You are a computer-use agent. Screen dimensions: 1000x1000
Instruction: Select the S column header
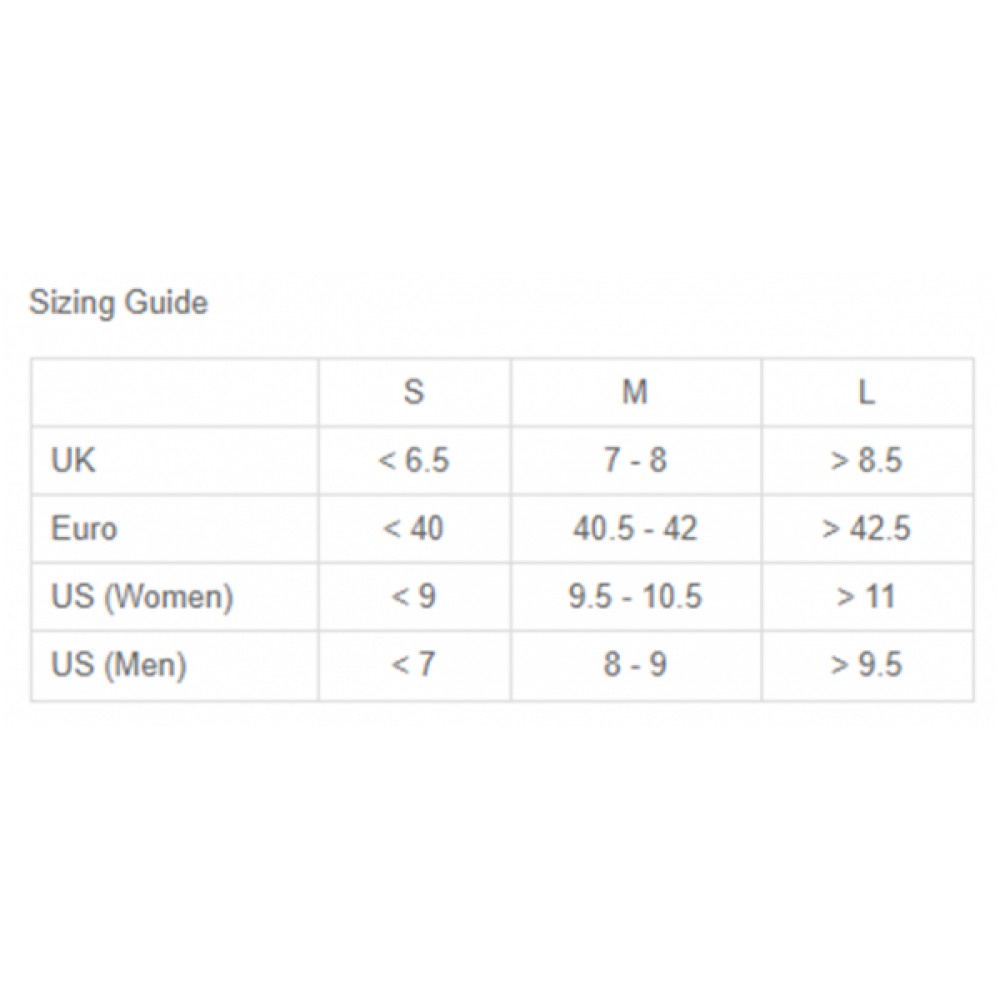(414, 392)
